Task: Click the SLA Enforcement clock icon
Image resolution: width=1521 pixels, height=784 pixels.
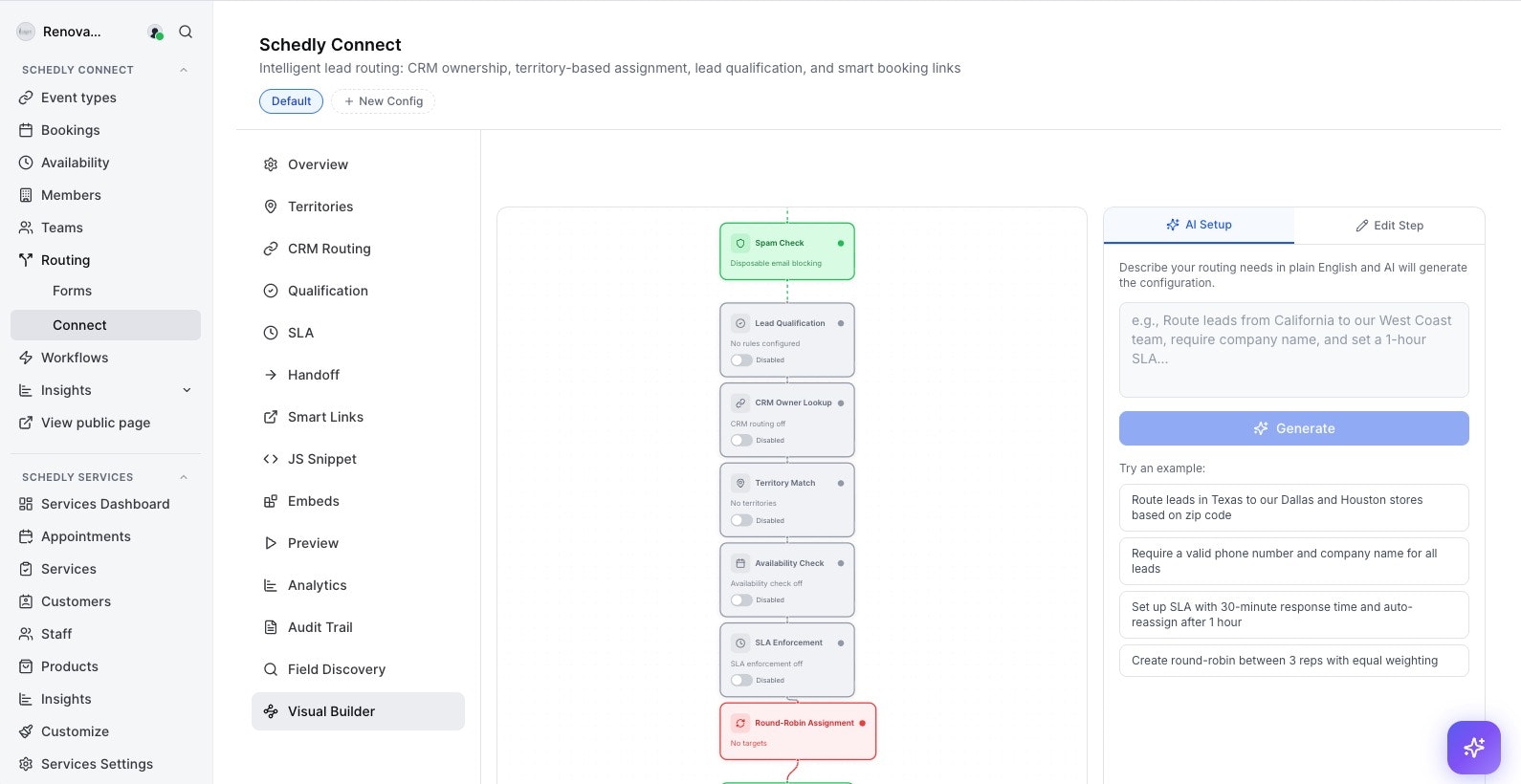Action: click(x=740, y=642)
